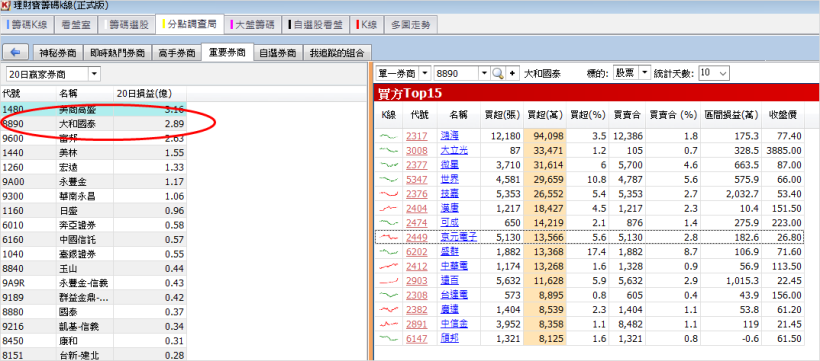The image size is (820, 361).
Task: Click stock name link 中華電
Action: (454, 266)
